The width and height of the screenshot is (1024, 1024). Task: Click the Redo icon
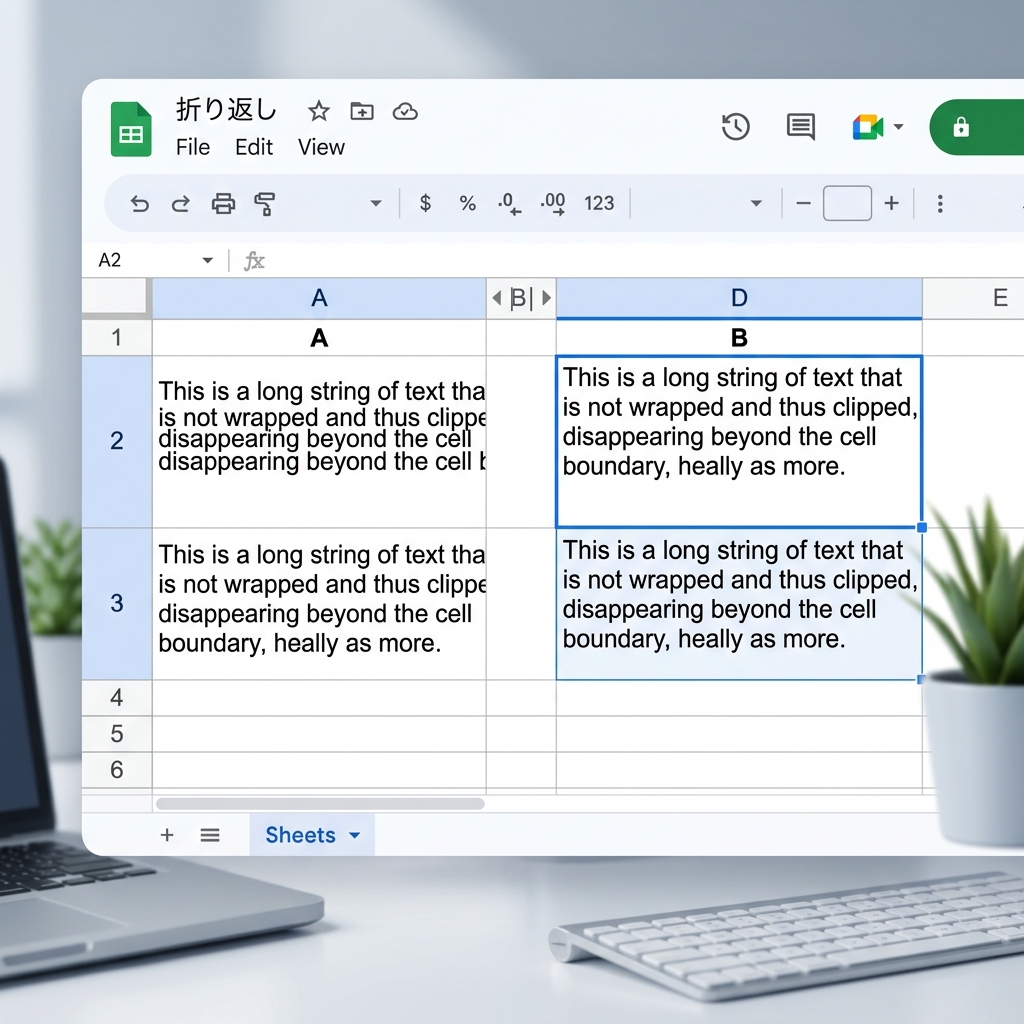pyautogui.click(x=180, y=204)
